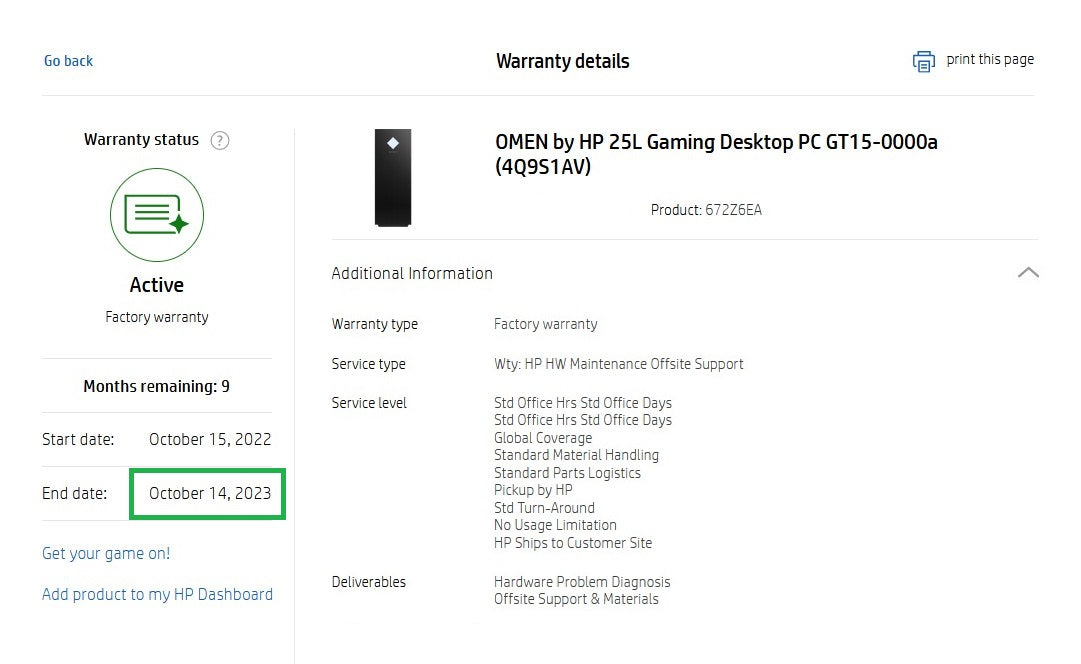Click the warranty status help question mark

coord(220,140)
